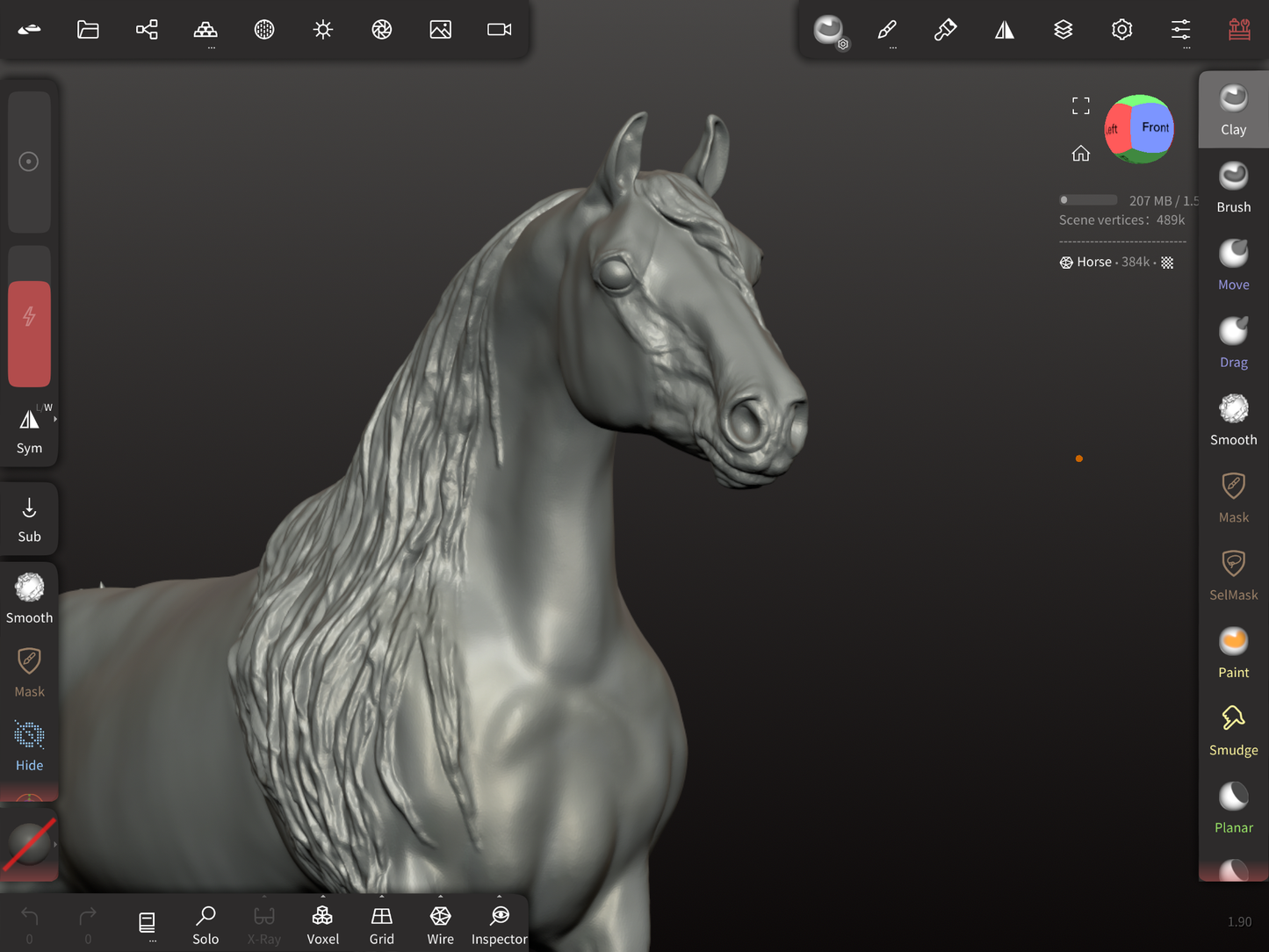Click the Sub button on left panel
Viewport: 1269px width, 952px height.
29,519
